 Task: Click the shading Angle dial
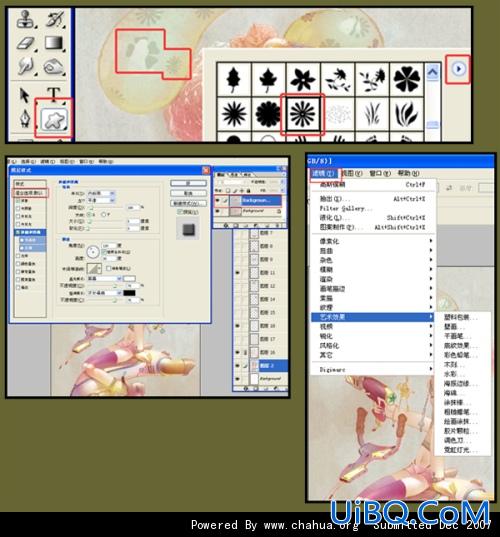click(x=93, y=252)
